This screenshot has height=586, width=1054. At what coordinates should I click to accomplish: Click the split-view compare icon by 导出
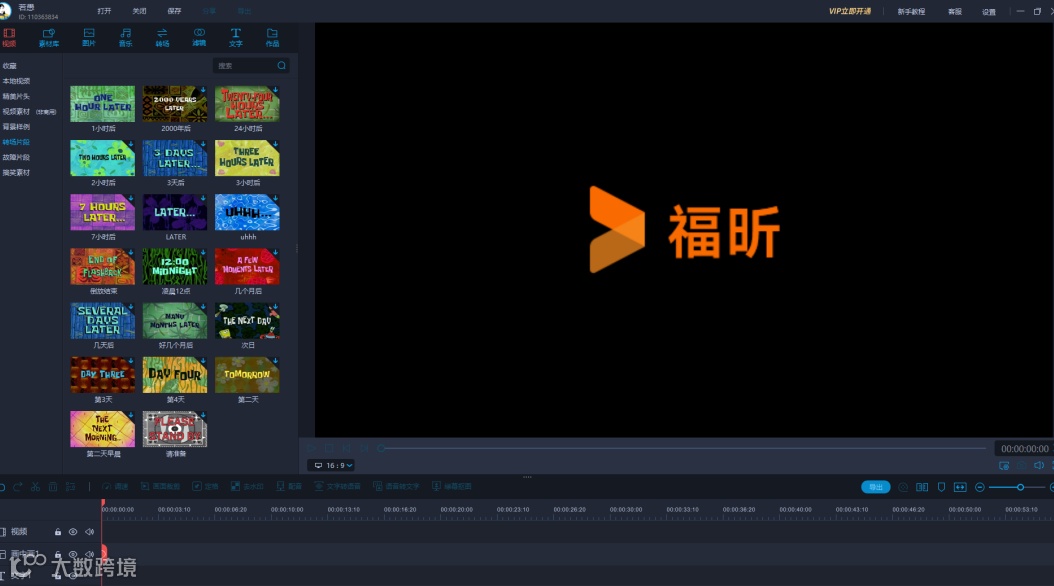click(x=922, y=487)
